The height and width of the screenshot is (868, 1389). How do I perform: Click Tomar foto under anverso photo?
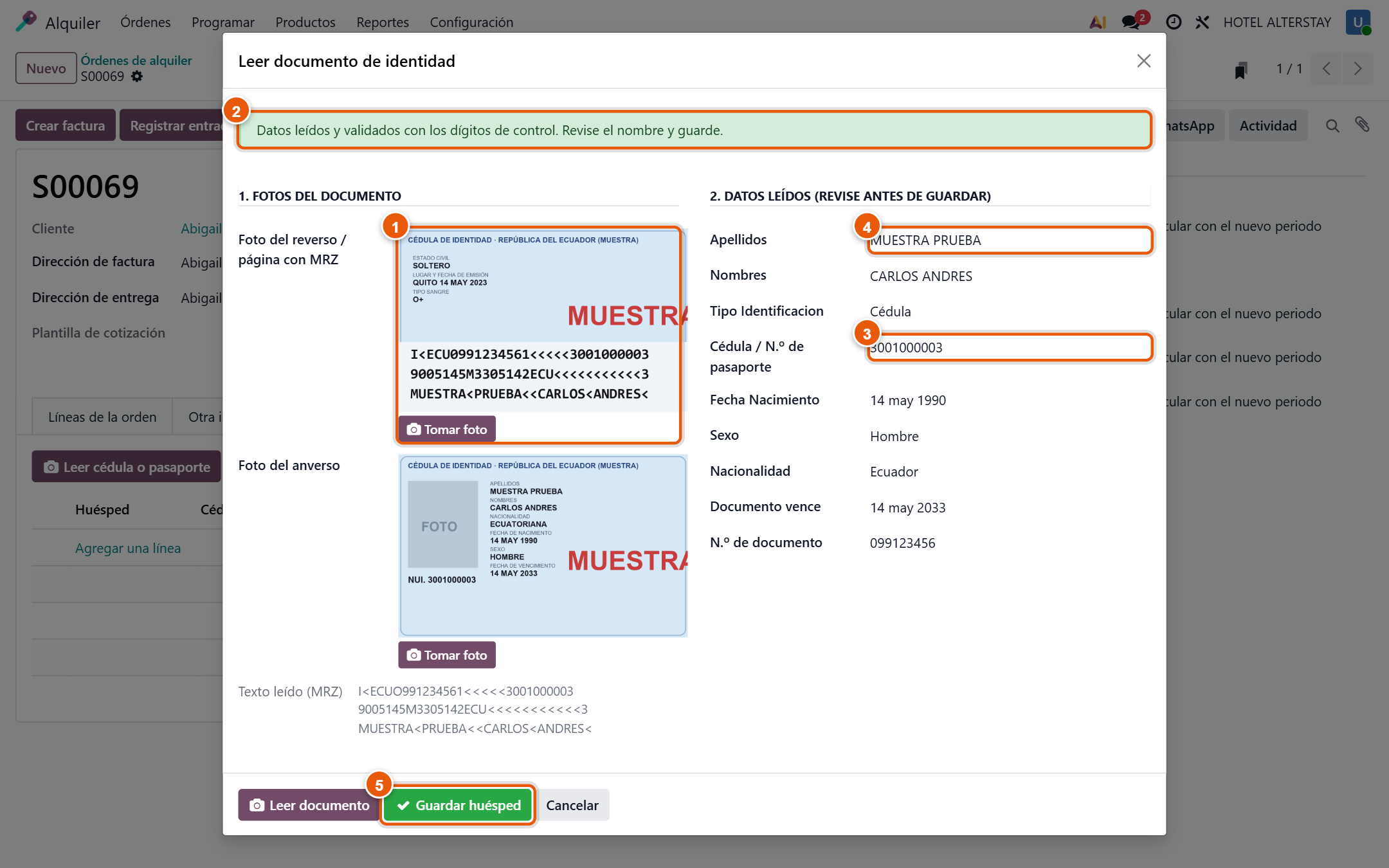pyautogui.click(x=447, y=655)
